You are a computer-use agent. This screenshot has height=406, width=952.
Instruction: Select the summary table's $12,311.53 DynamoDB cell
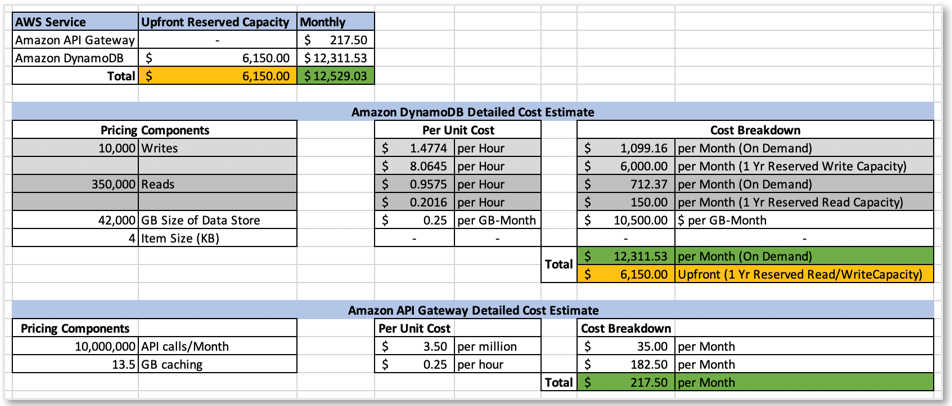point(336,58)
